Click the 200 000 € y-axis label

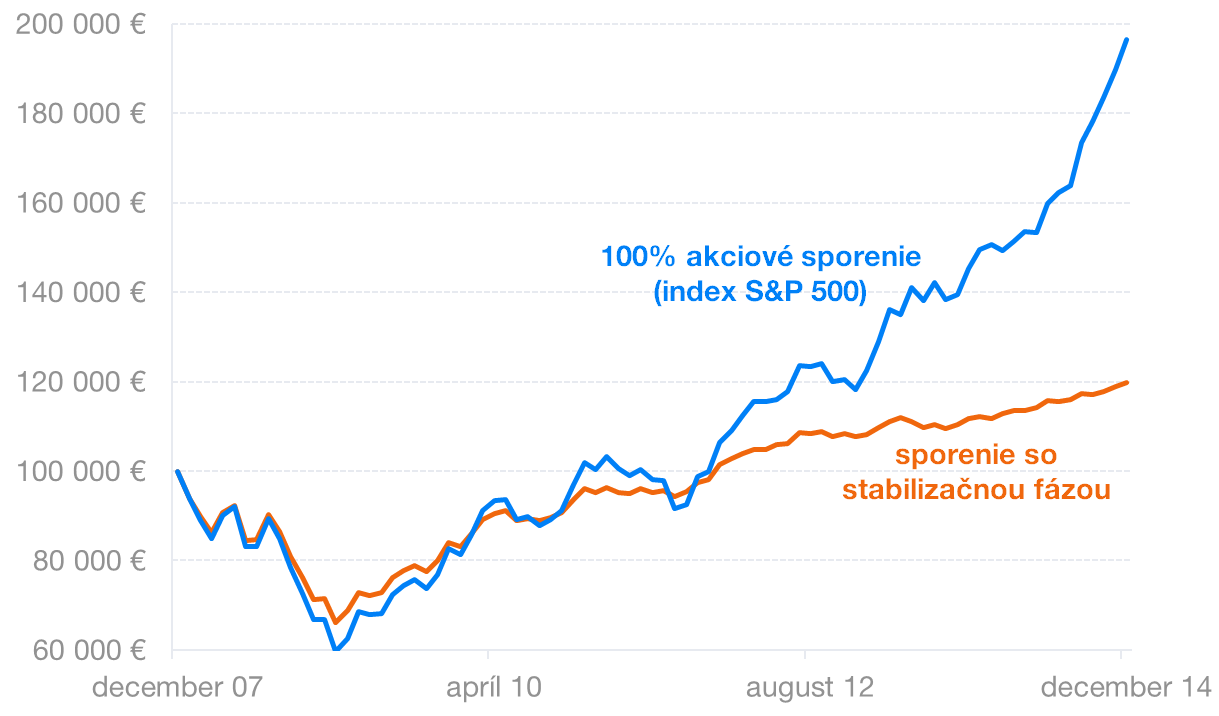click(82, 25)
